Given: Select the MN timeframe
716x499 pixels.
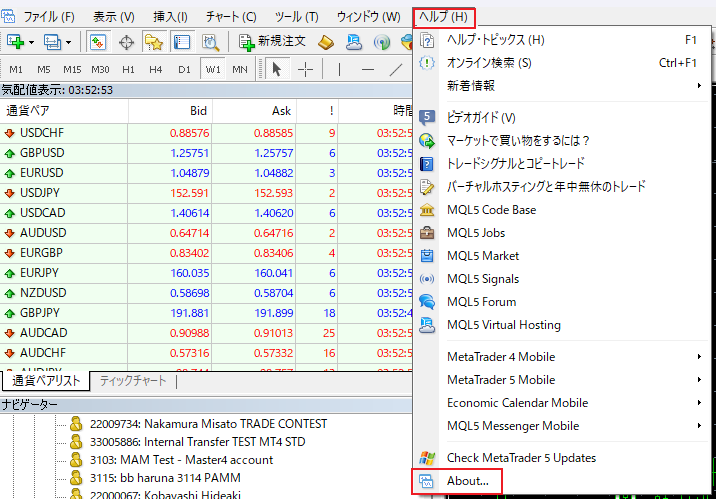Looking at the screenshot, I should [x=240, y=69].
